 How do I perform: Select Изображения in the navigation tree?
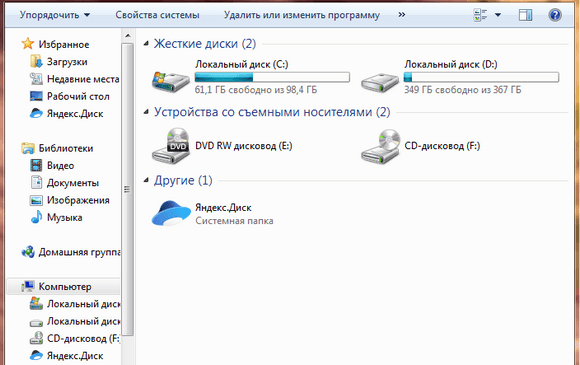78,200
